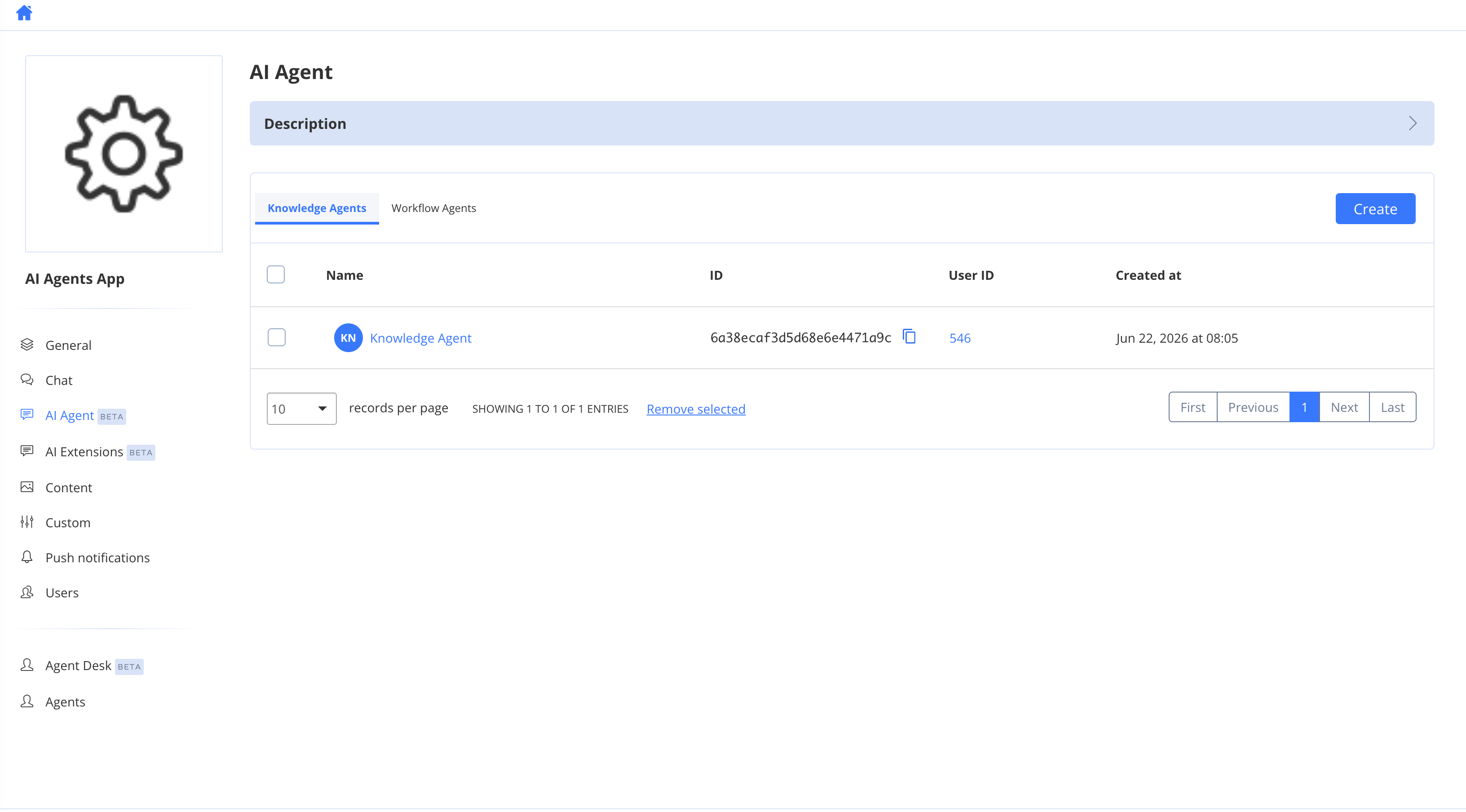The height and width of the screenshot is (812, 1466).
Task: Open the Knowledge Agent link
Action: tap(420, 338)
